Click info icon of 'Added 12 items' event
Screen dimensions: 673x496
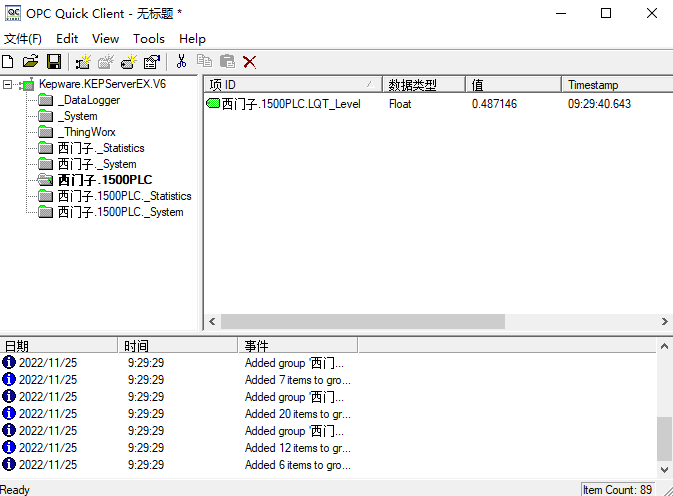coord(9,448)
